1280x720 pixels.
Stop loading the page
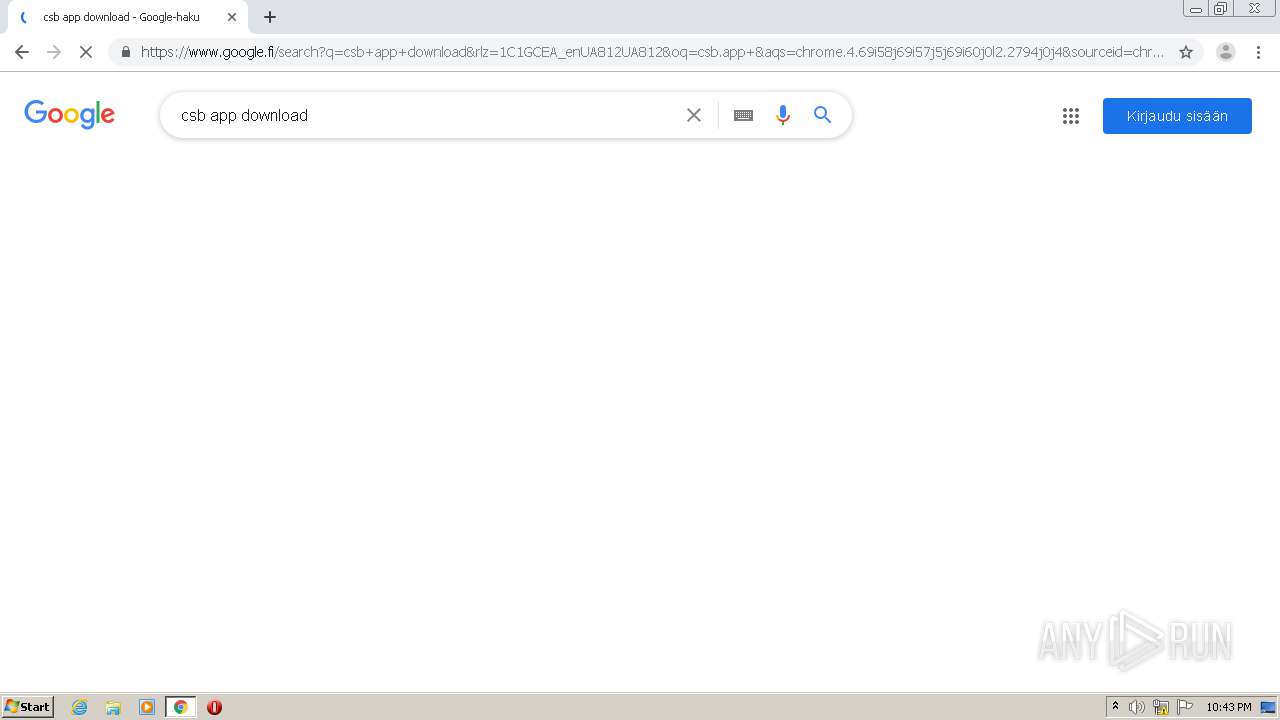(x=86, y=52)
